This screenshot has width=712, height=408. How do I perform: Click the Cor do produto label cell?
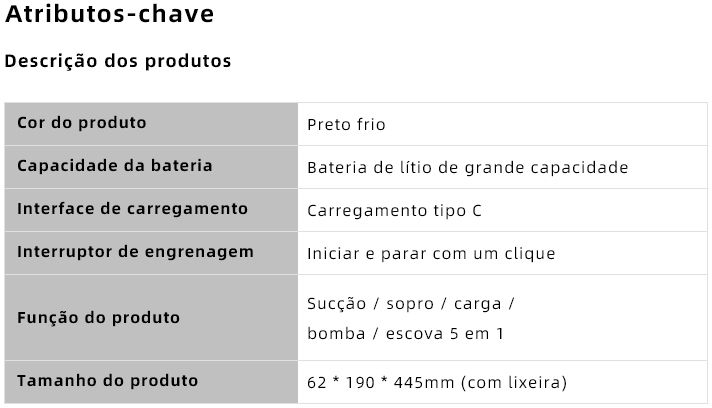[151, 124]
